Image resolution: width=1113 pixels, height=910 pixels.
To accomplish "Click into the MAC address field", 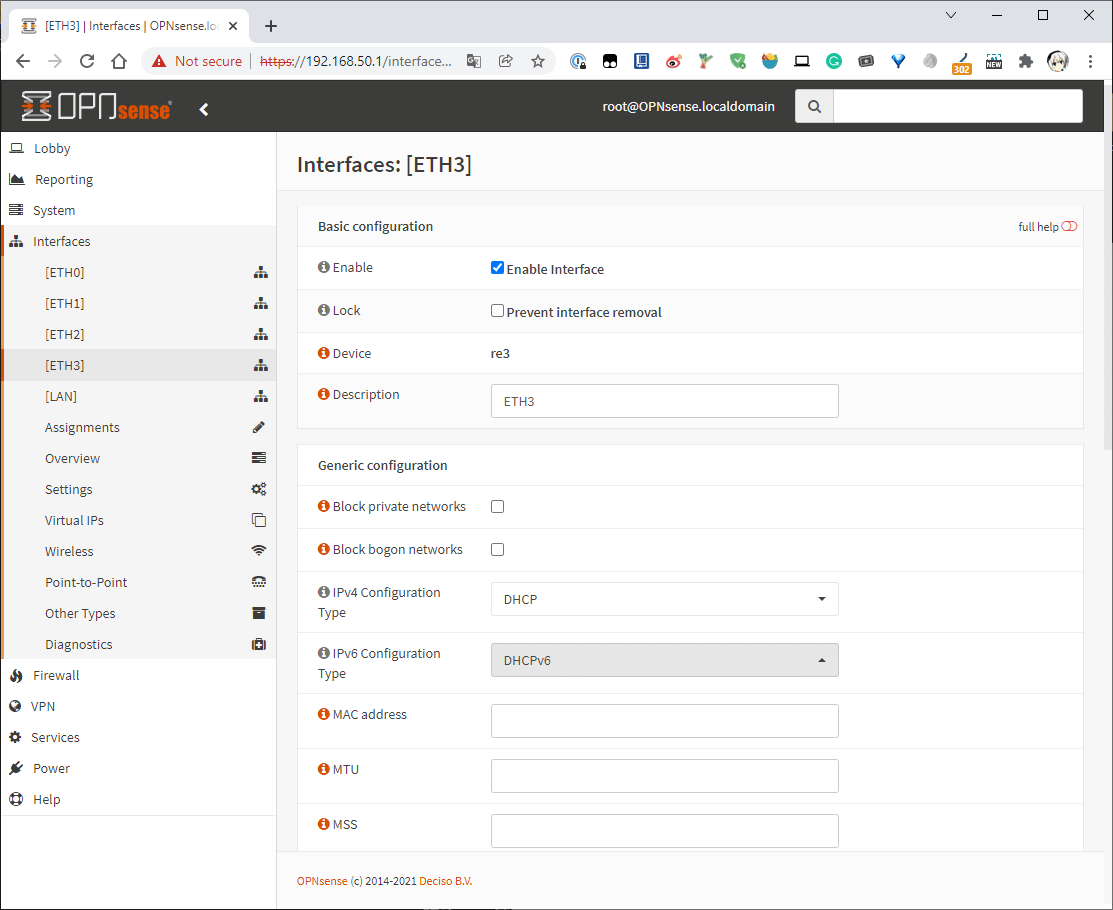I will point(664,721).
